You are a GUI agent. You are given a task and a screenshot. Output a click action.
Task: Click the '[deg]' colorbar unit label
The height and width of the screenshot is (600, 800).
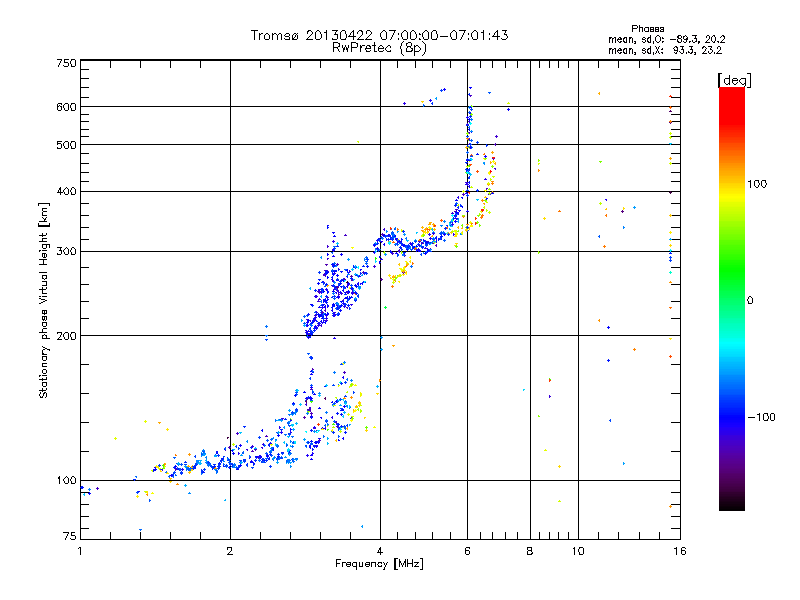pos(734,80)
